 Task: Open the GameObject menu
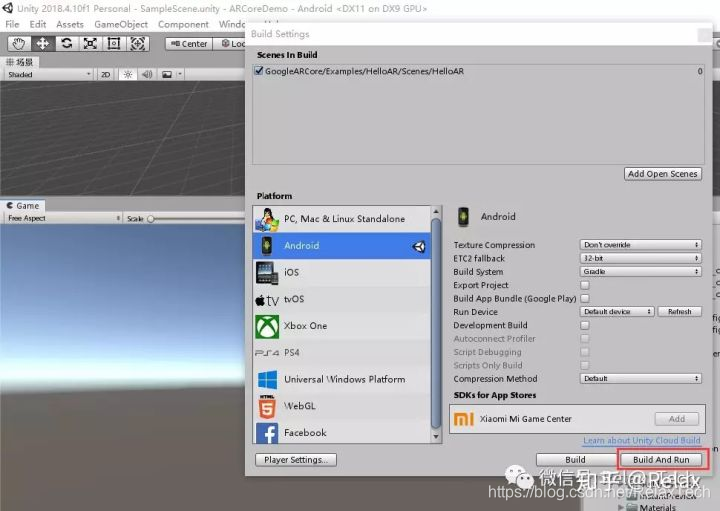click(x=121, y=24)
